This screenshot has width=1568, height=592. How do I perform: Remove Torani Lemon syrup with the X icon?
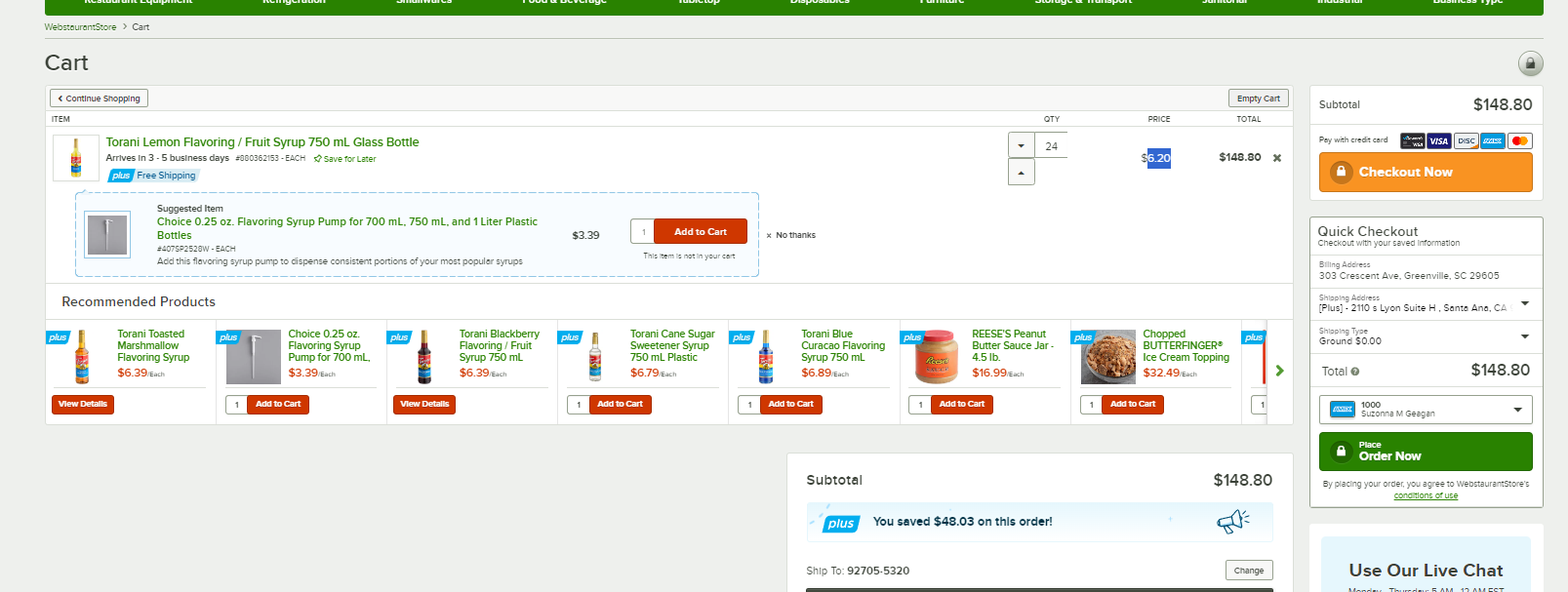[x=1277, y=158]
